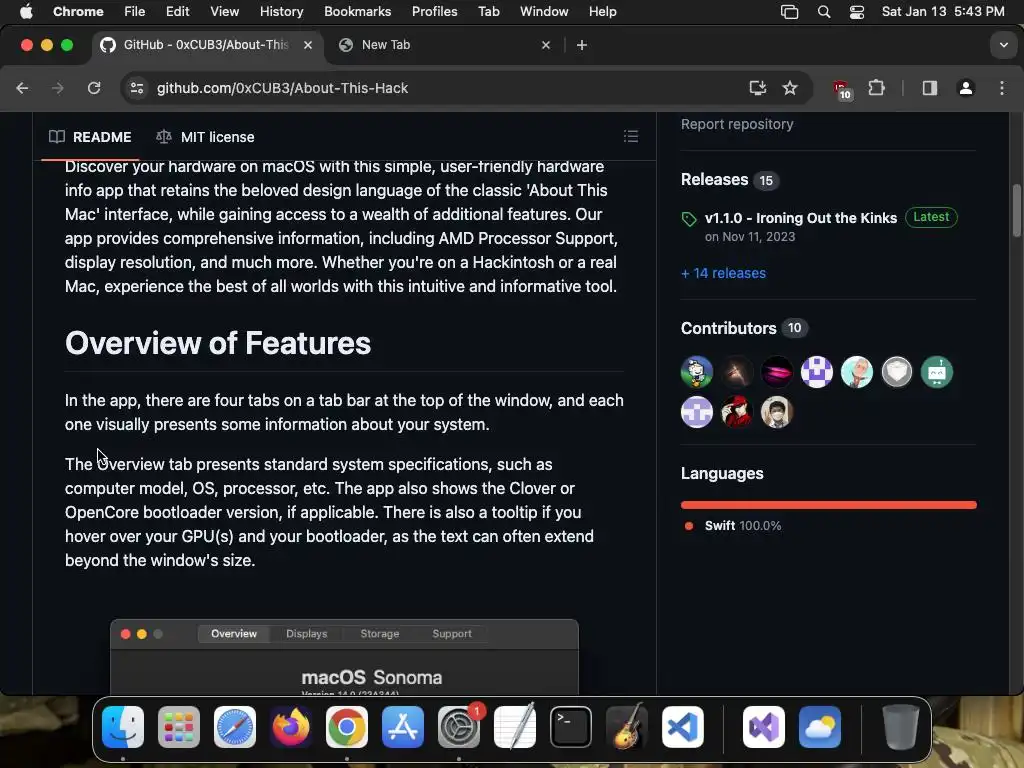This screenshot has height=768, width=1024.
Task: Open a new tab with plus button
Action: click(582, 45)
